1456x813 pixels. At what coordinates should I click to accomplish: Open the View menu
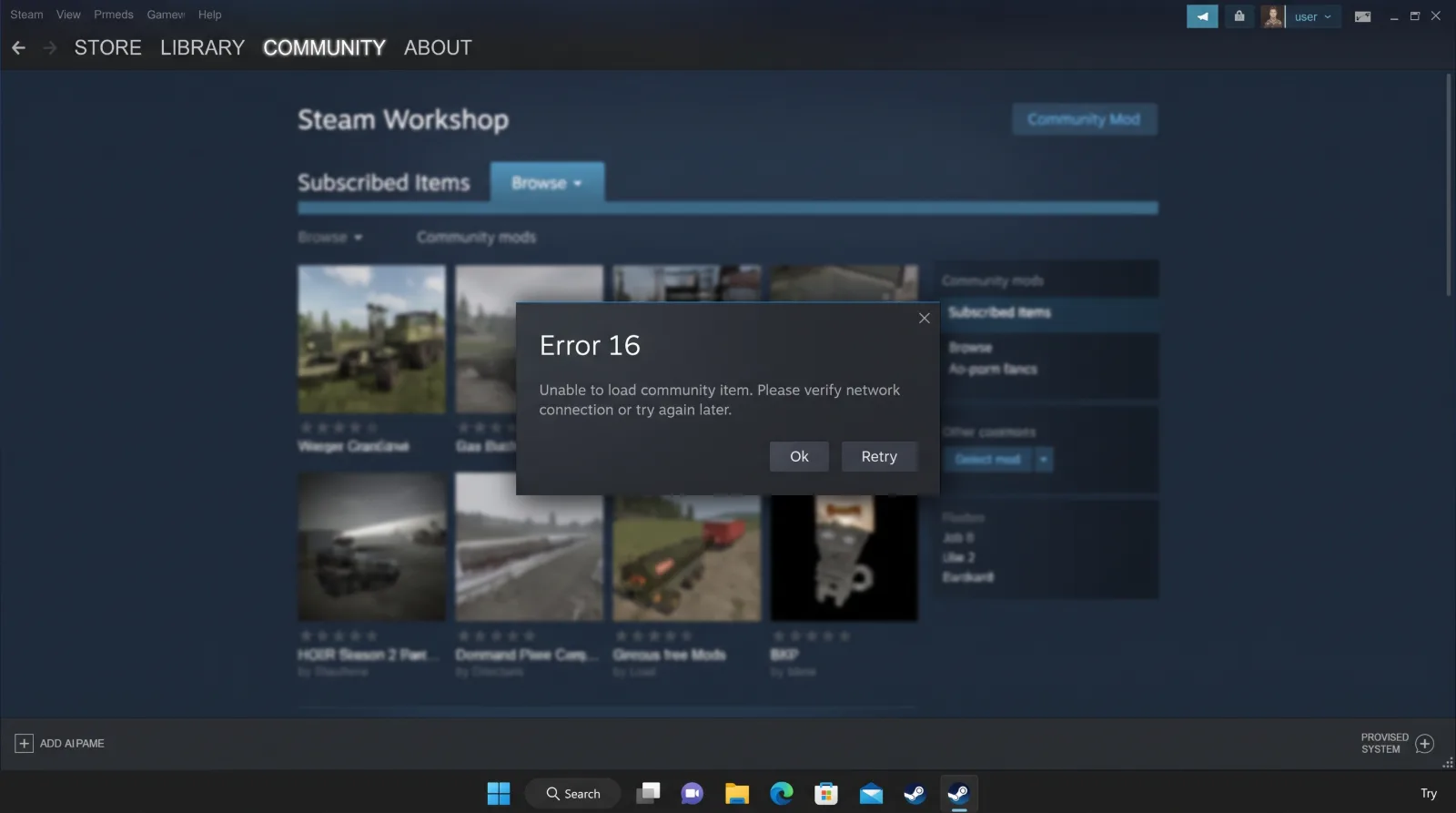(68, 15)
